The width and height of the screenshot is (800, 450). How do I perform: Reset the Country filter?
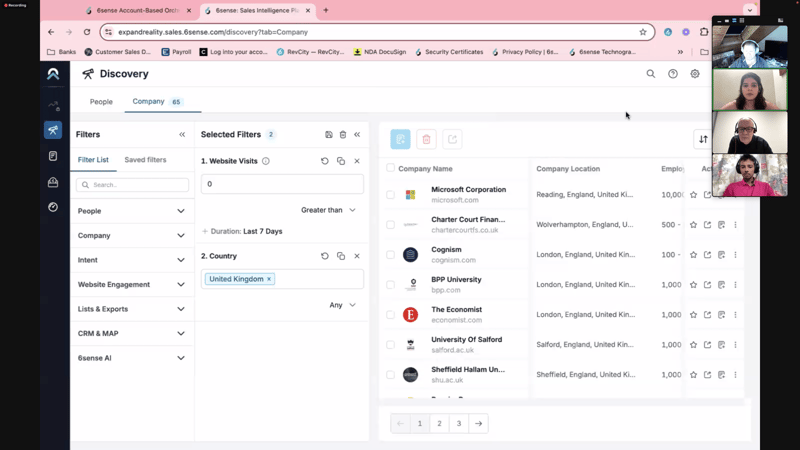point(324,256)
